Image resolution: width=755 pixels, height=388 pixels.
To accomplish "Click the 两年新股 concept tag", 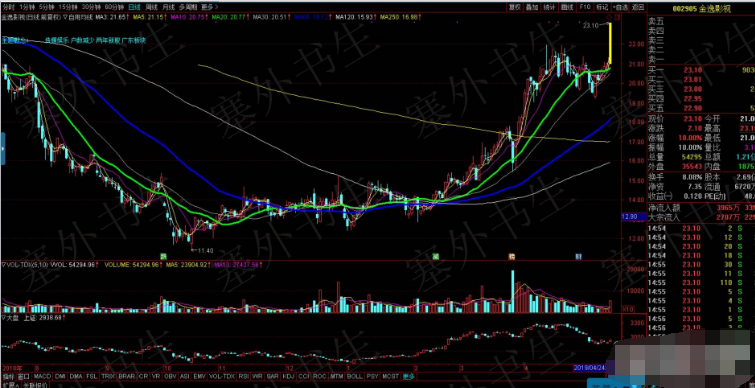I will (x=107, y=41).
